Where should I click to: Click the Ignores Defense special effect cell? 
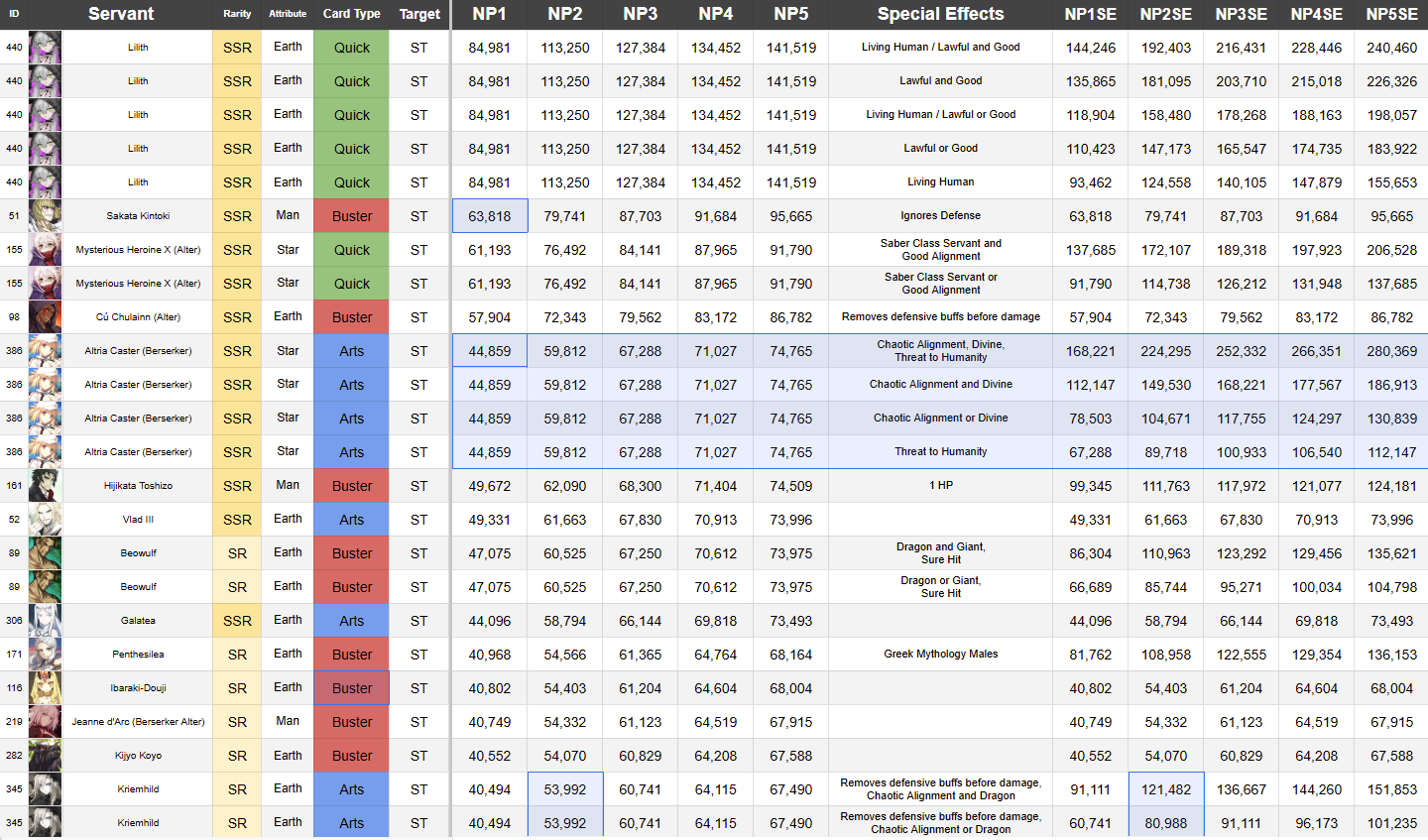[941, 216]
